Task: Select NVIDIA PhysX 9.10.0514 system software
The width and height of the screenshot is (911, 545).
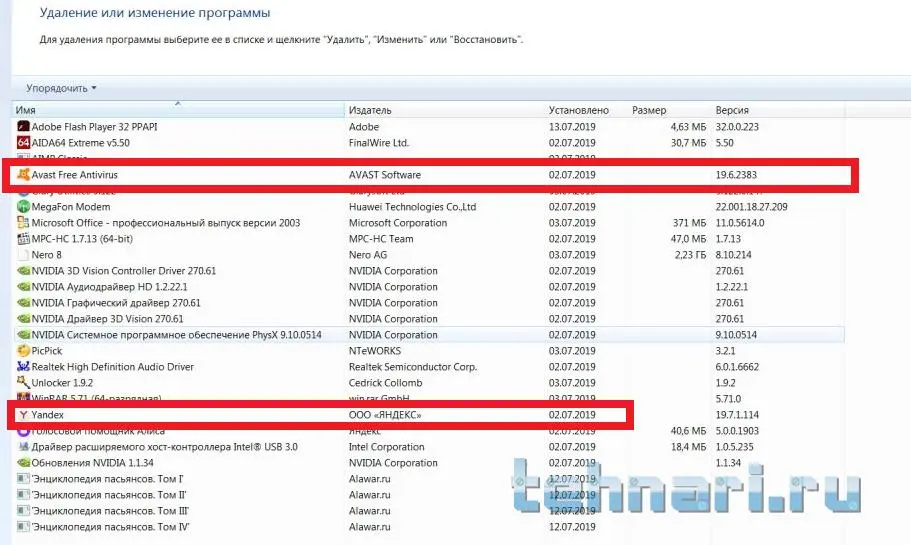Action: [x=177, y=335]
